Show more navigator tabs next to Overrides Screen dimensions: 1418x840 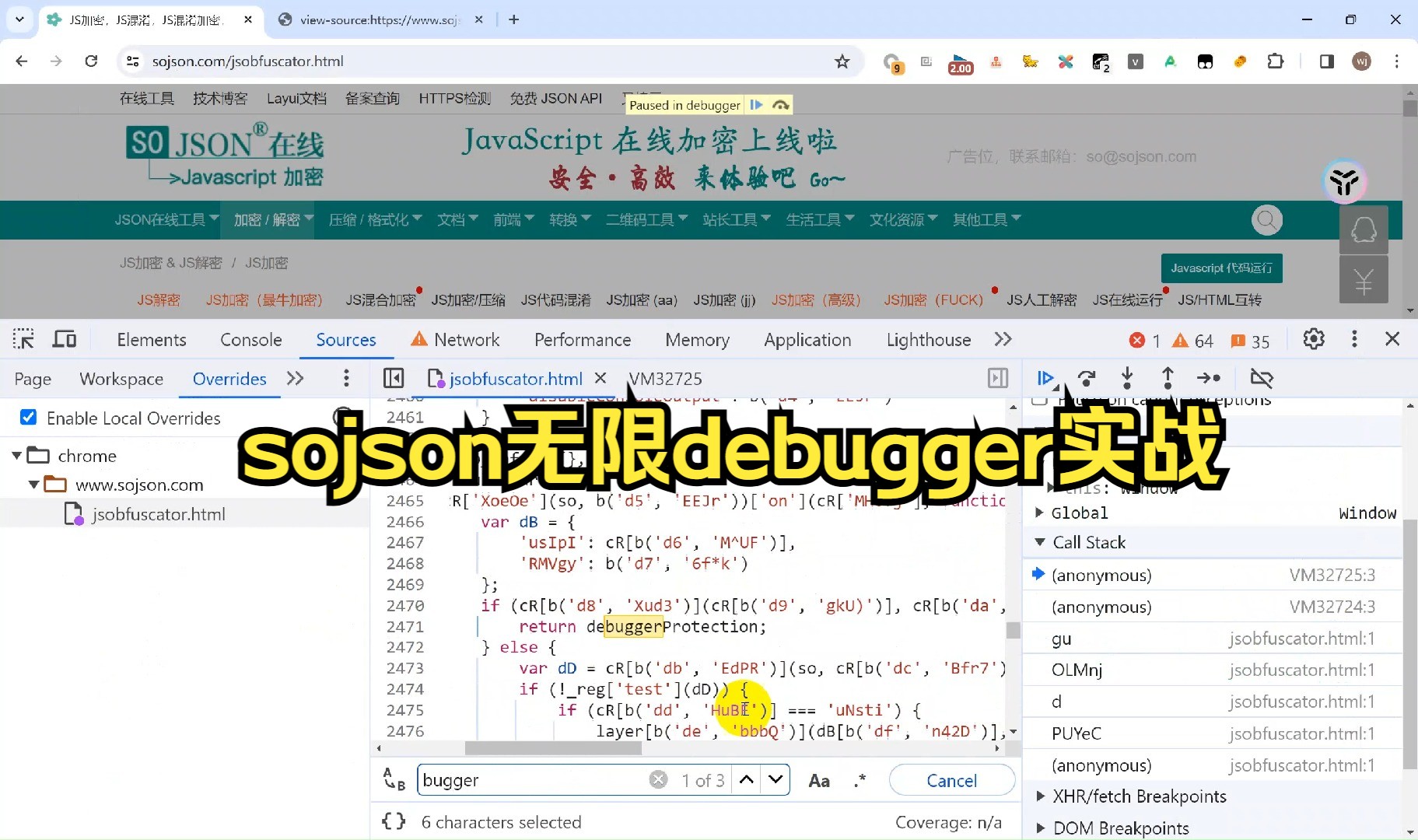[295, 379]
